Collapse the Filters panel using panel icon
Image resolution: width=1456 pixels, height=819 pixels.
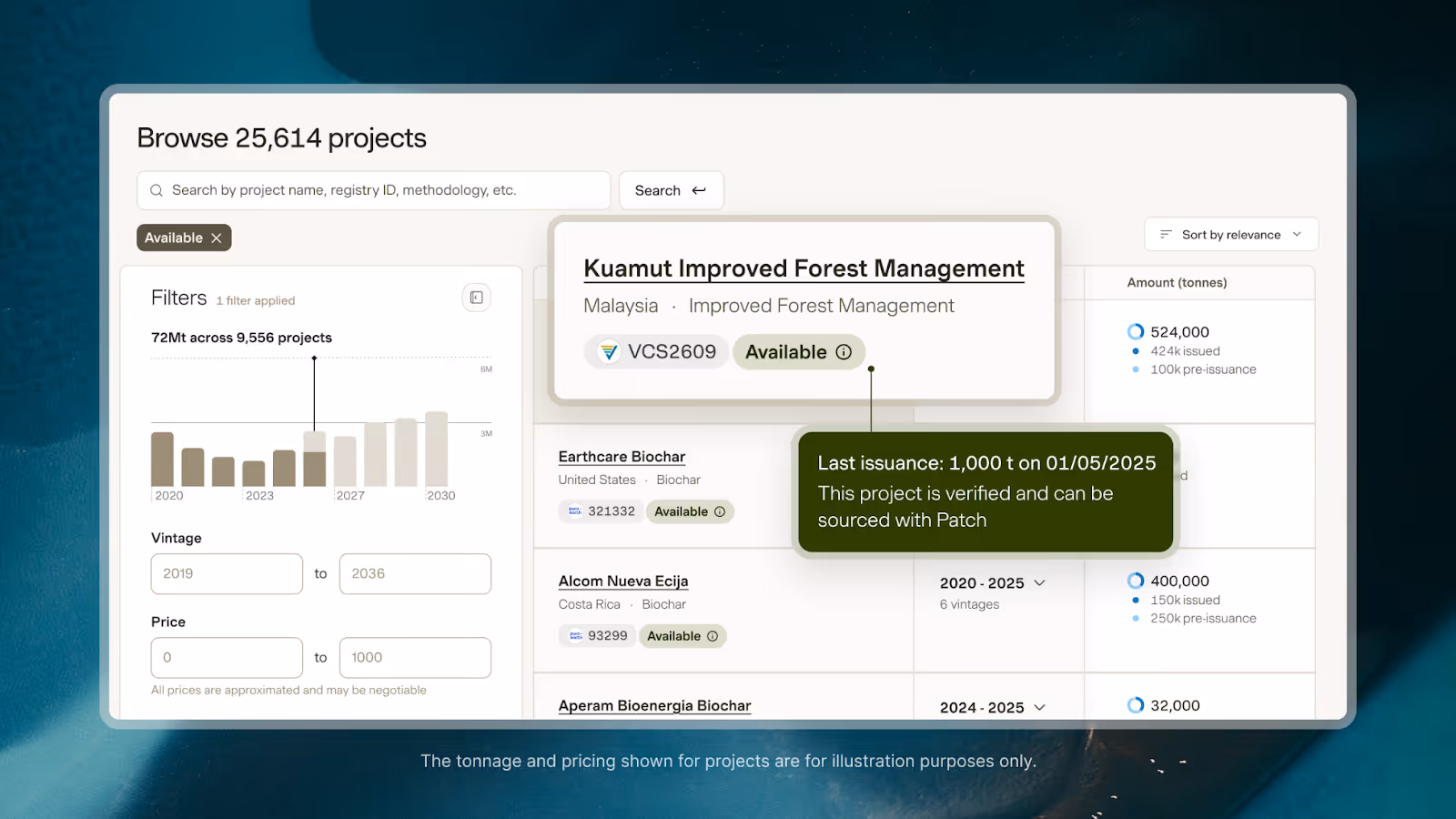point(476,298)
